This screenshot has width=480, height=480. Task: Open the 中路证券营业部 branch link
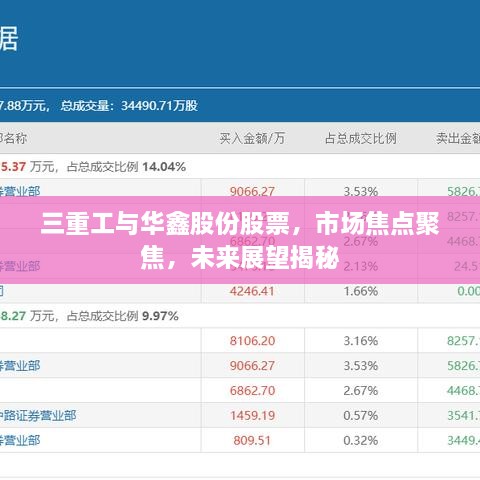(38, 415)
